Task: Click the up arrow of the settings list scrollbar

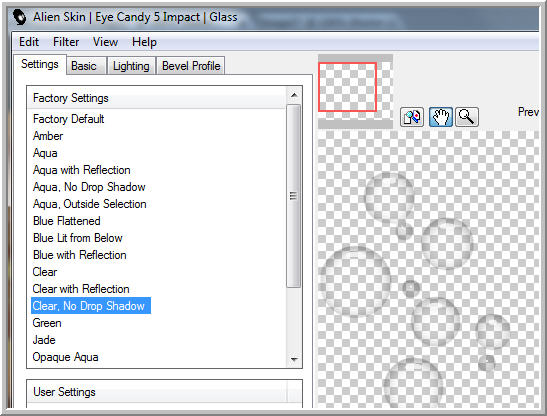Action: click(x=294, y=95)
